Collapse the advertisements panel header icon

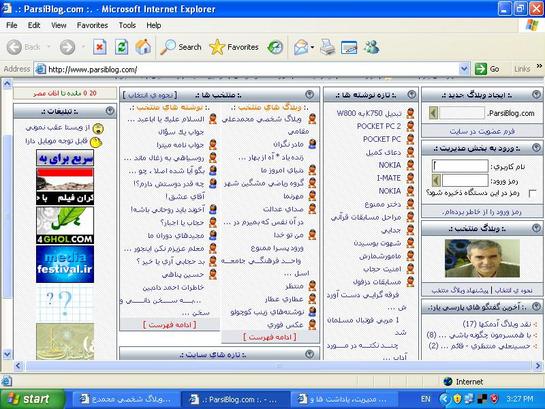(x=110, y=111)
